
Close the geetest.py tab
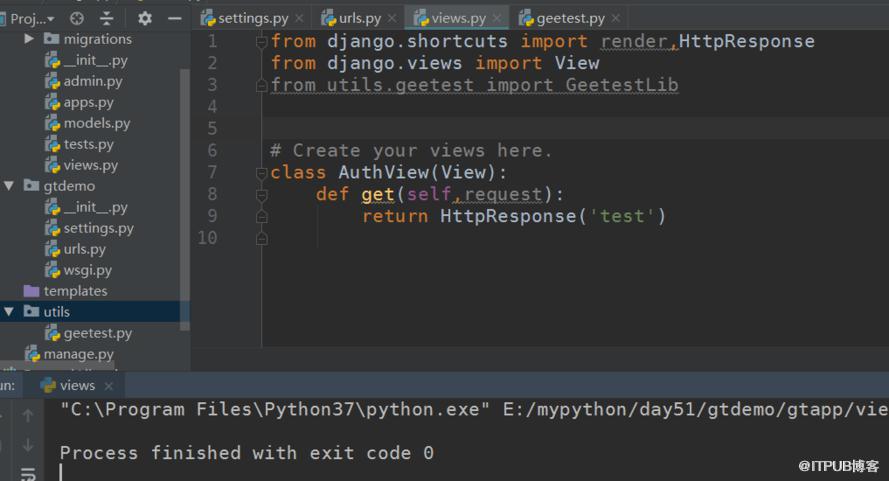(x=616, y=19)
